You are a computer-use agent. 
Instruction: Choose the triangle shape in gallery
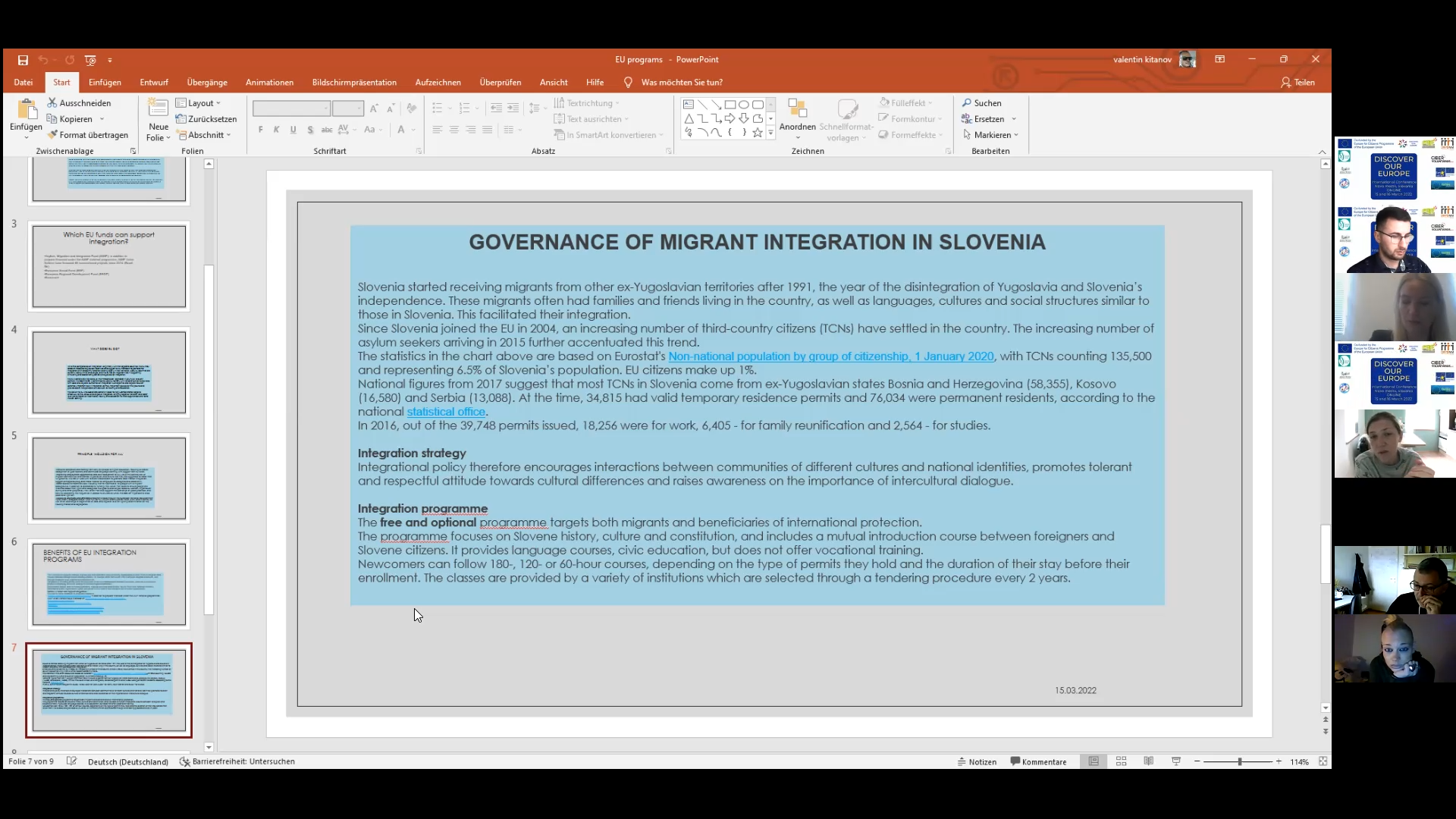689,119
